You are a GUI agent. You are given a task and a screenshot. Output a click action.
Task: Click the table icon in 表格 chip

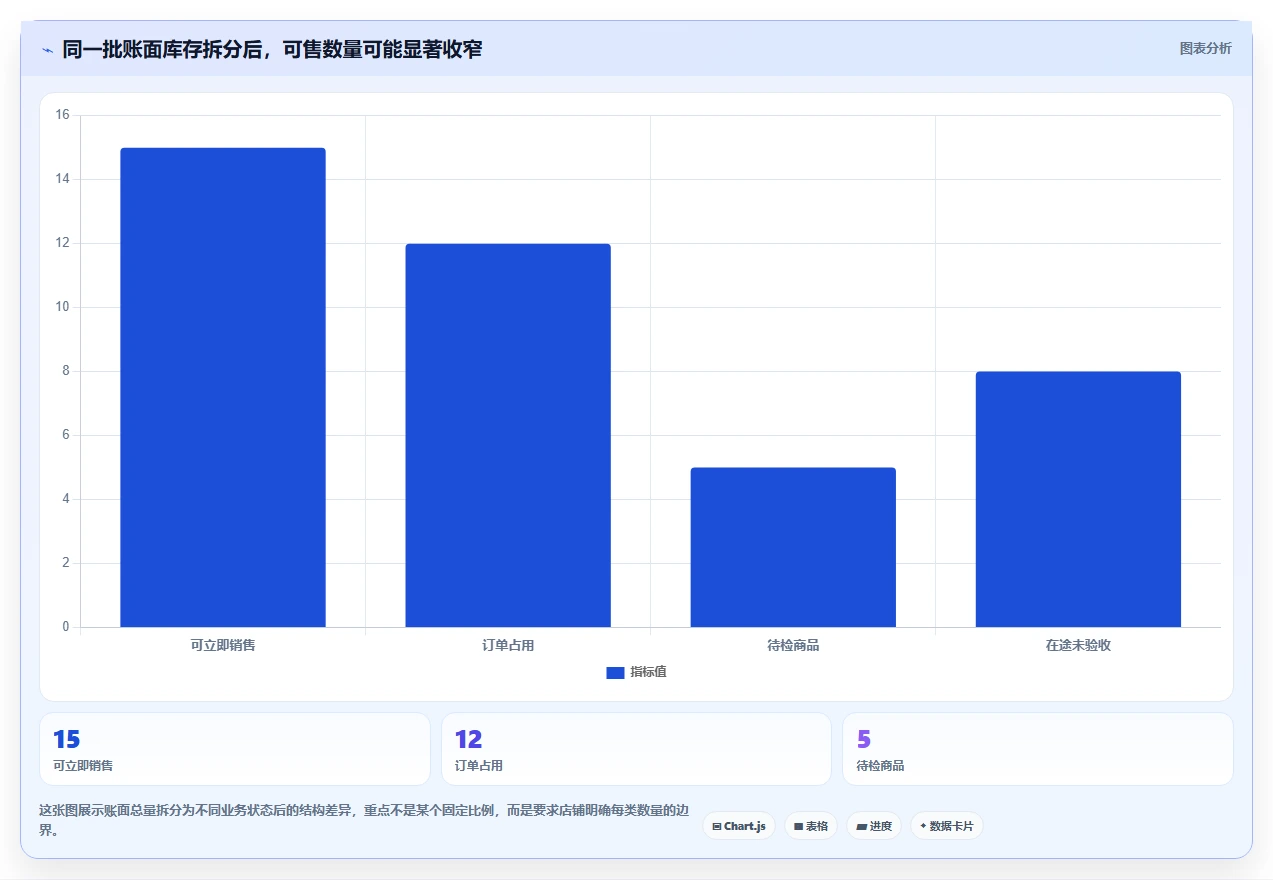798,827
